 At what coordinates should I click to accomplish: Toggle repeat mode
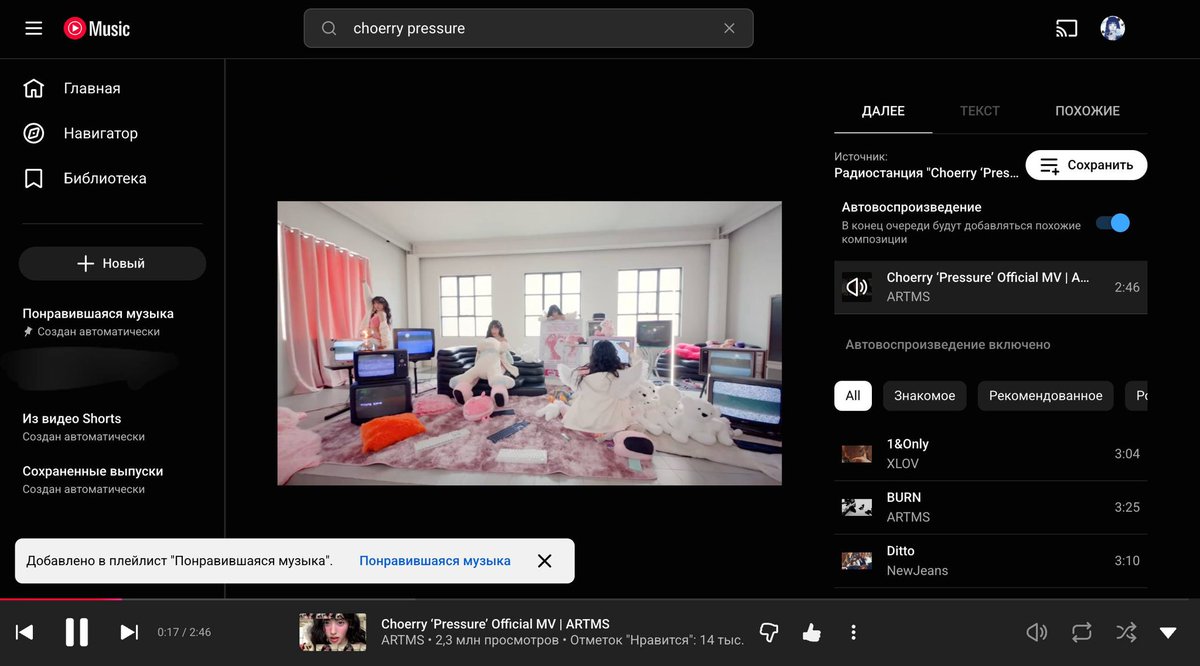pyautogui.click(x=1081, y=632)
